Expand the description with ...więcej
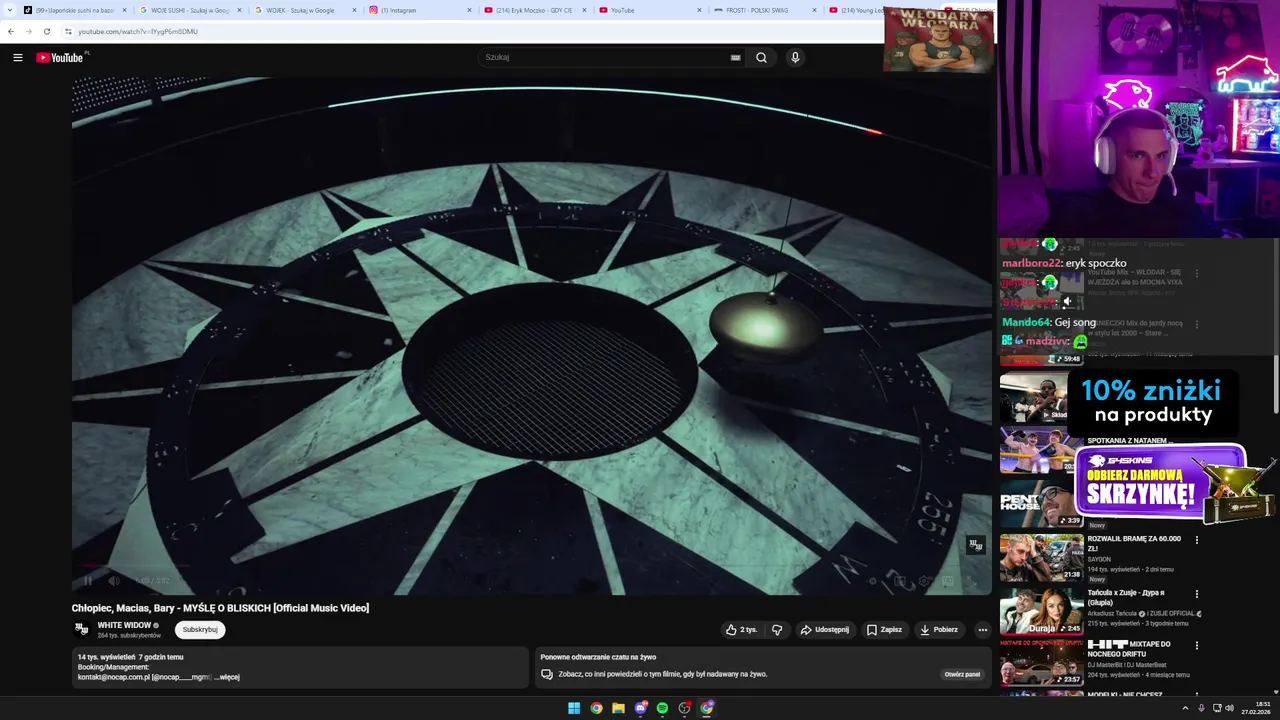Screen dimensions: 1280x720 (x=227, y=677)
